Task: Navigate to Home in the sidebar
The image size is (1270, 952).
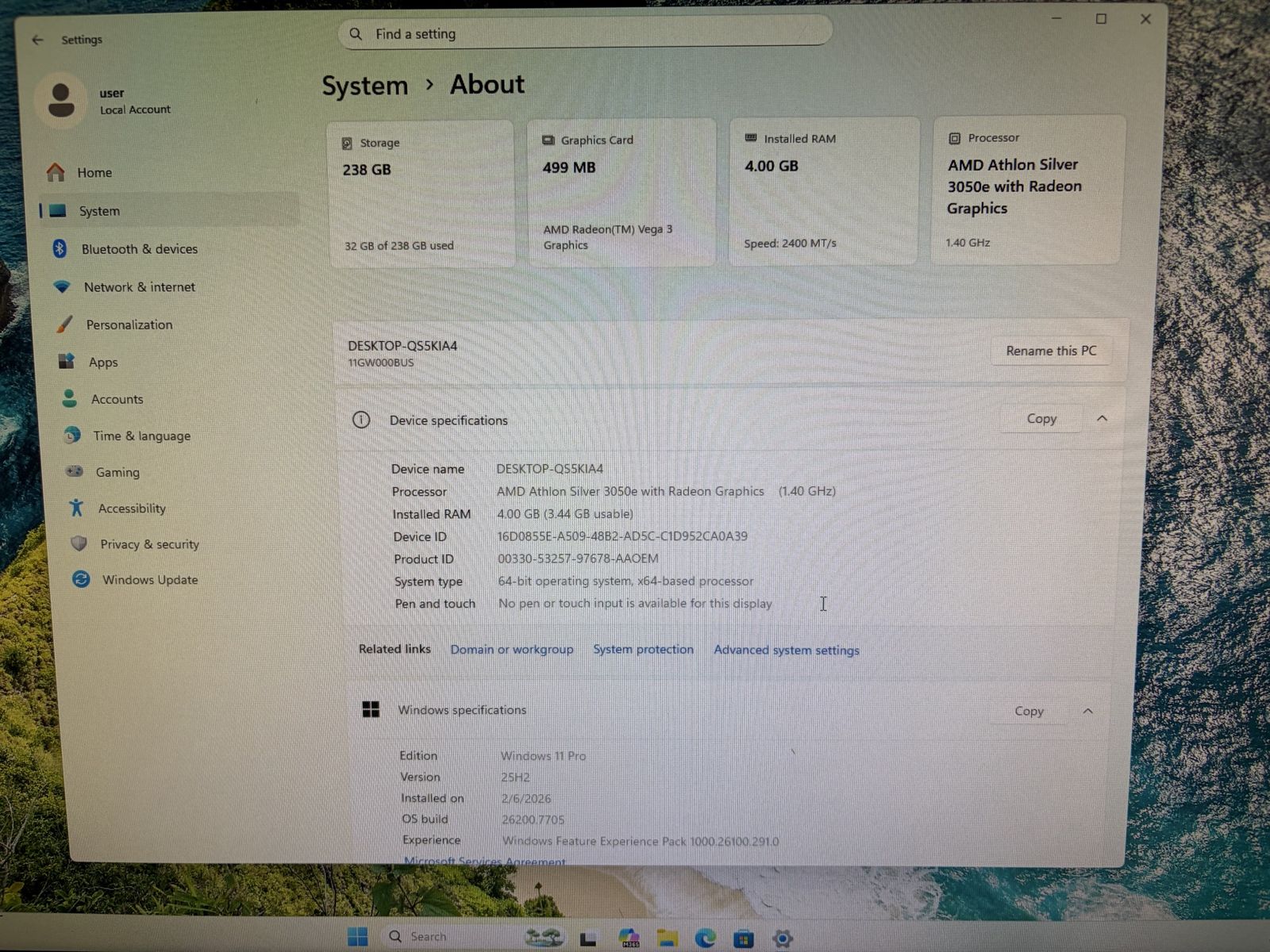Action: point(94,172)
